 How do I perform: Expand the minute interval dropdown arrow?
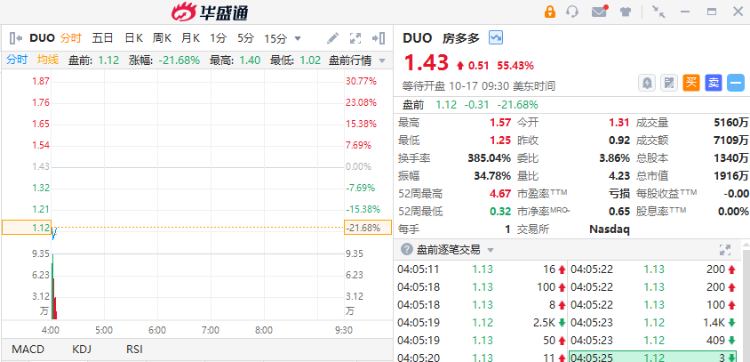298,38
